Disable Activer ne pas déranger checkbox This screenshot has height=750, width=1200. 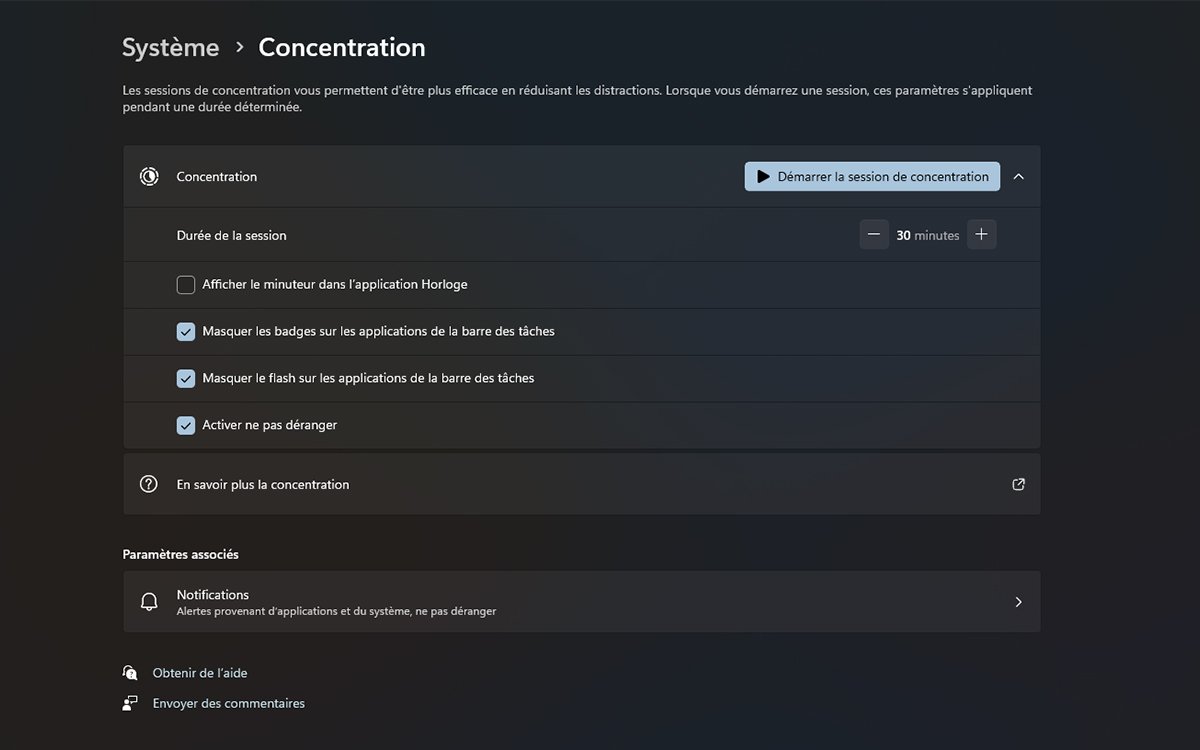(186, 425)
